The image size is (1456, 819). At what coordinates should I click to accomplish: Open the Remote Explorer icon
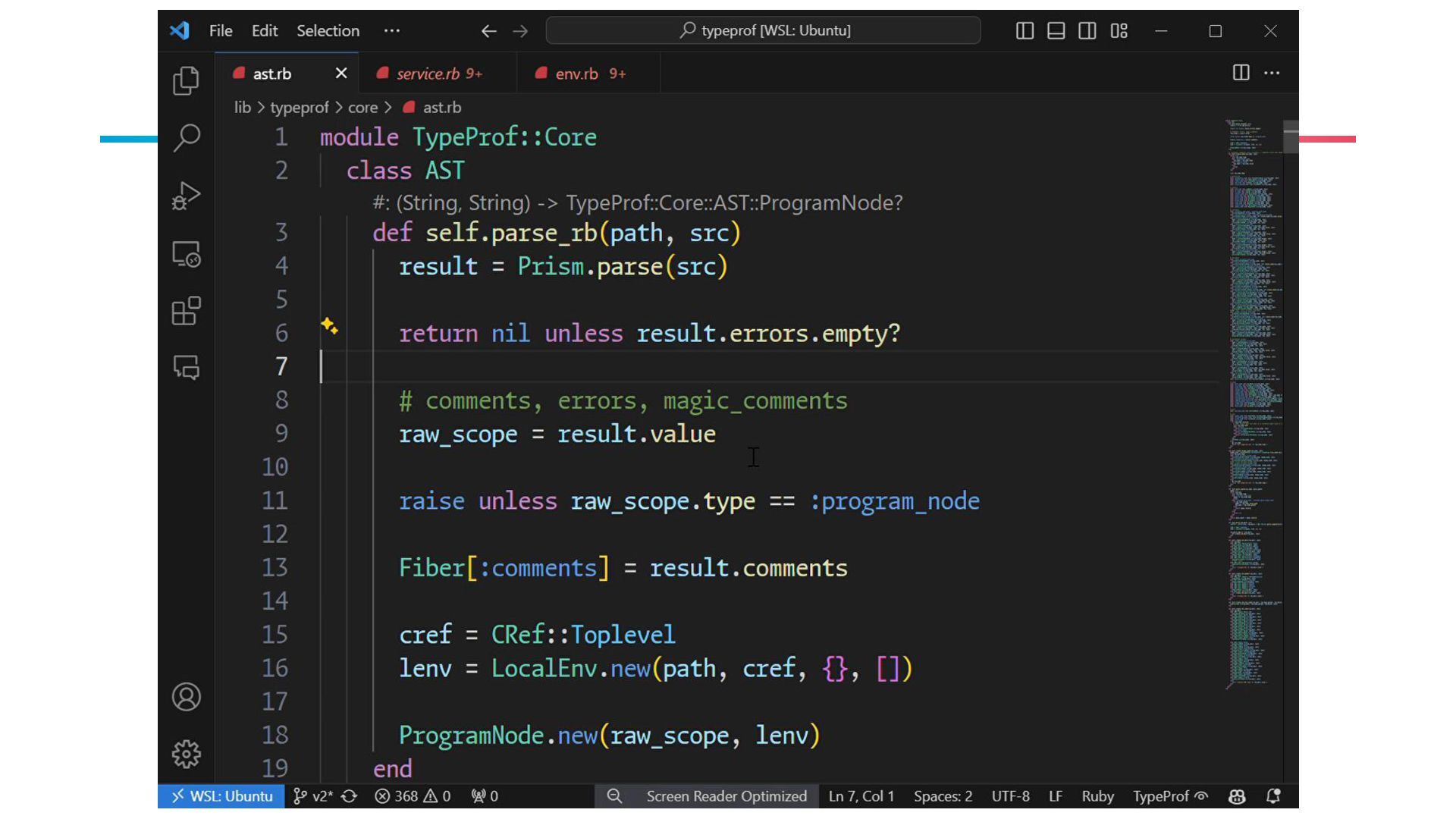tap(186, 254)
